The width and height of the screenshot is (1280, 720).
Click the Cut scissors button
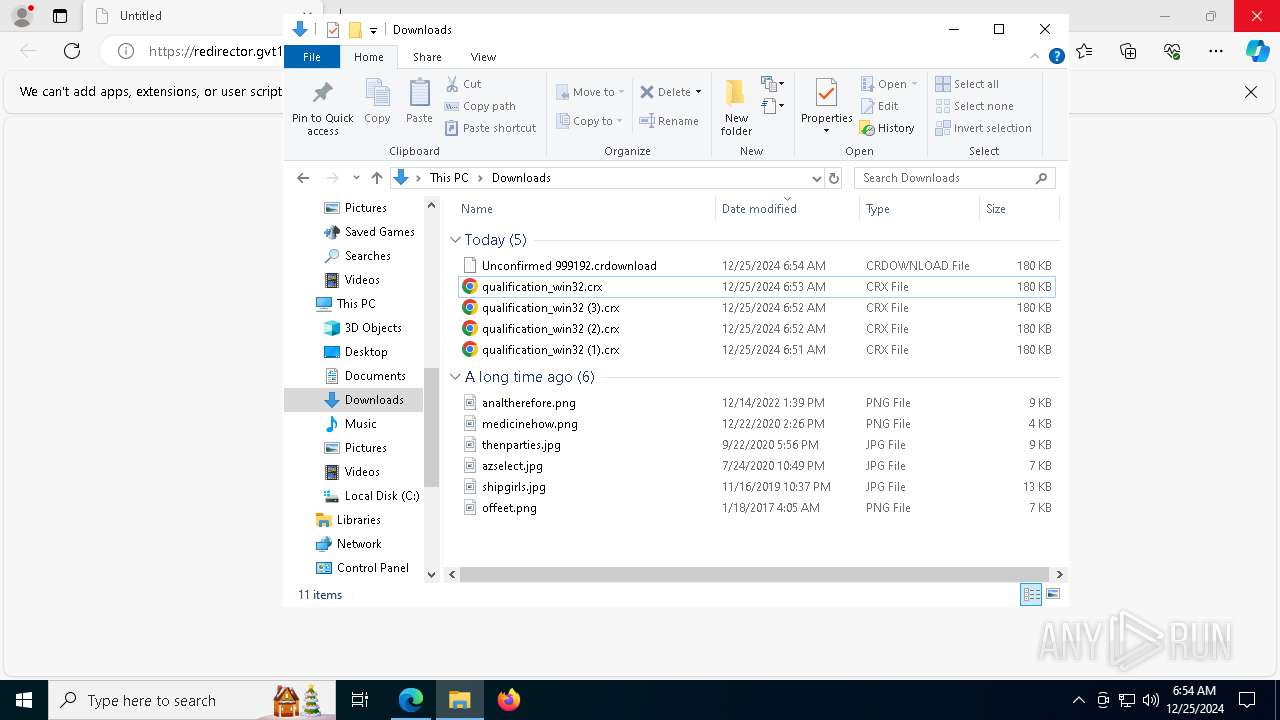[x=463, y=84]
